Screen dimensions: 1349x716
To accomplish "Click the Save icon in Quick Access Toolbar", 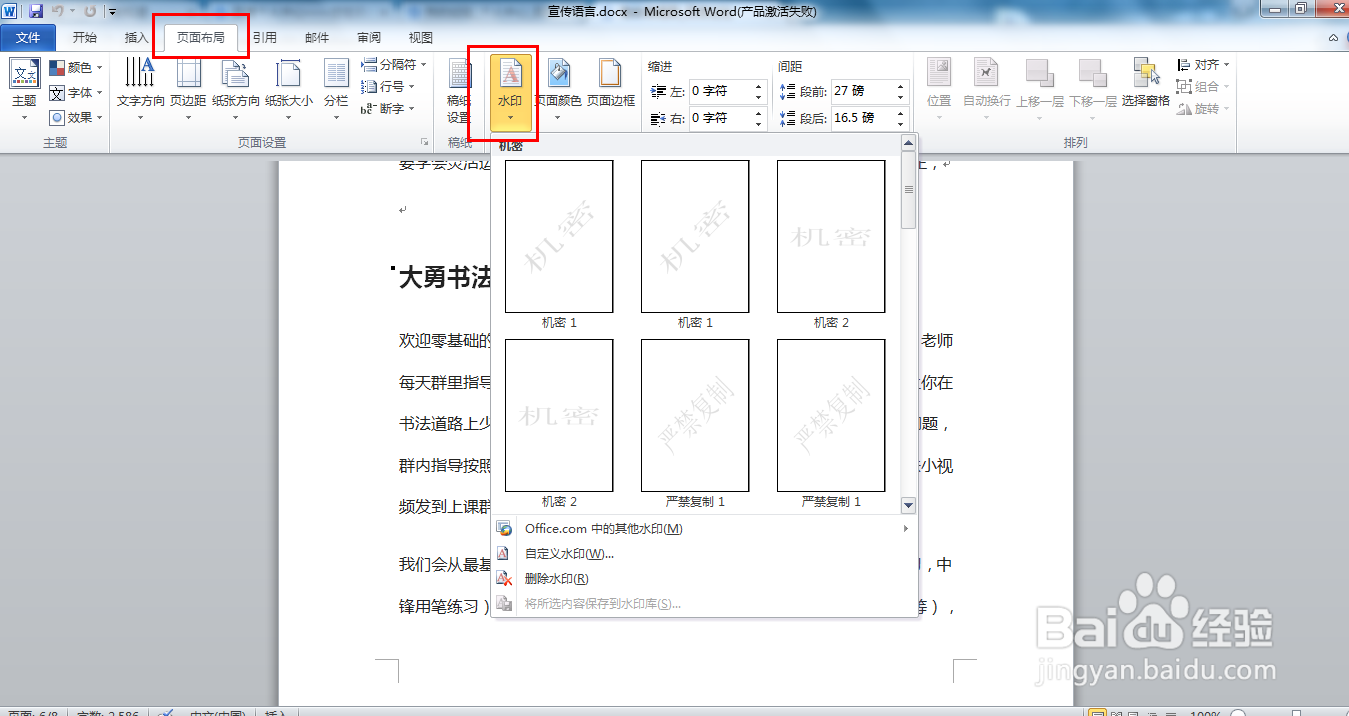I will tap(37, 9).
